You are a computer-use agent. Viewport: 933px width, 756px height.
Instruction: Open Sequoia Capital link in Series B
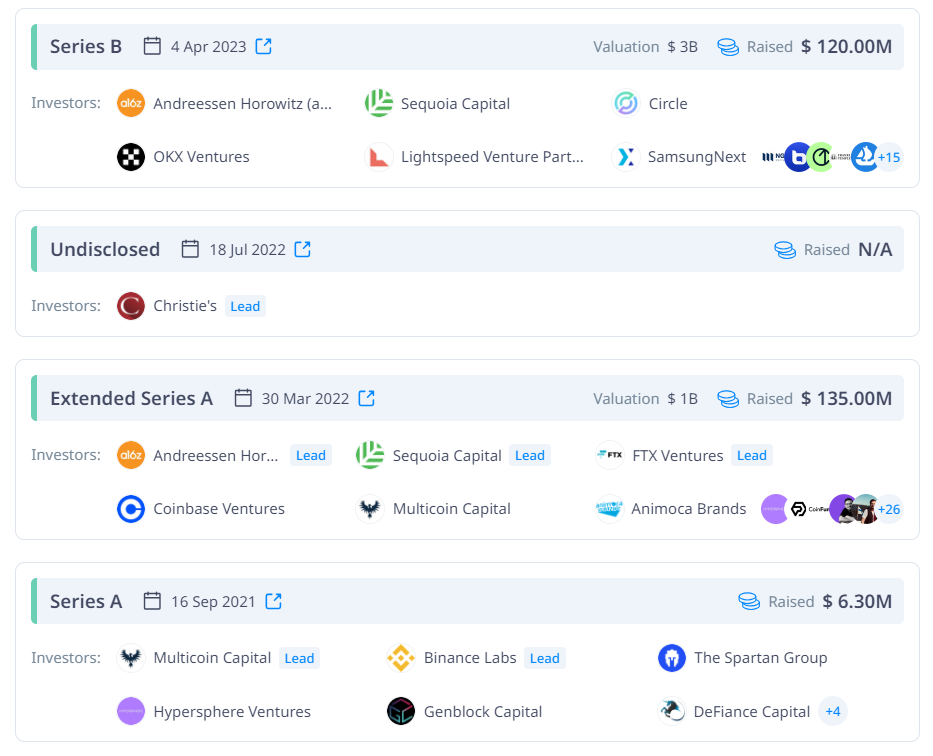(455, 104)
